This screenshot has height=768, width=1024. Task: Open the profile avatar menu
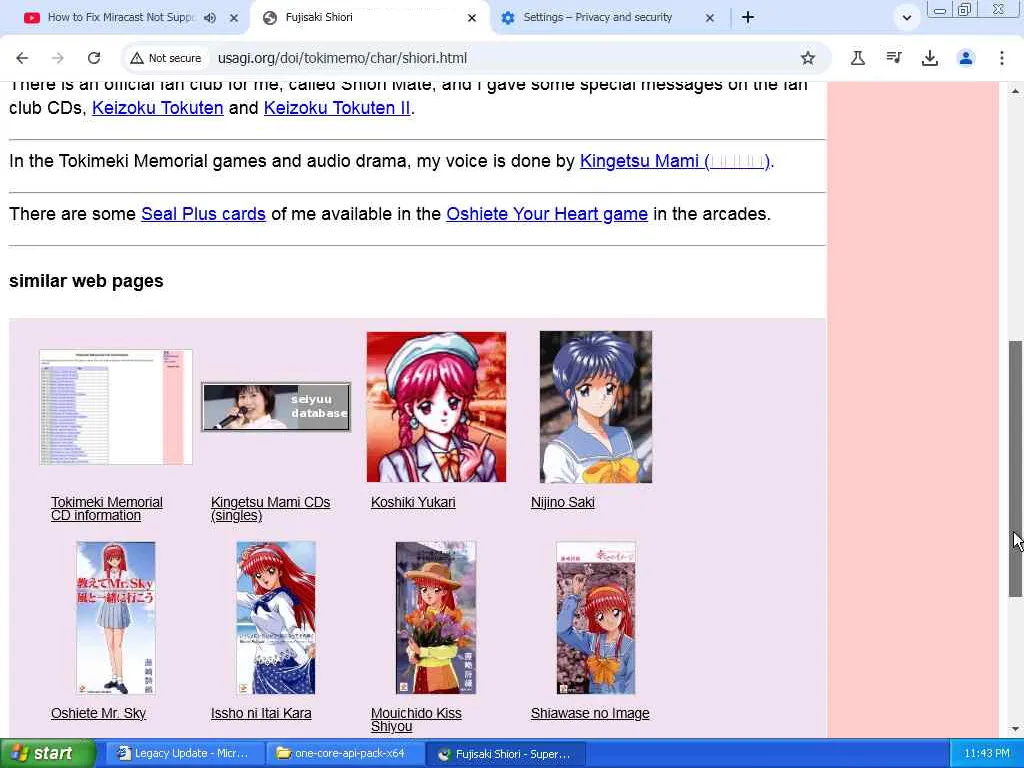click(x=966, y=58)
